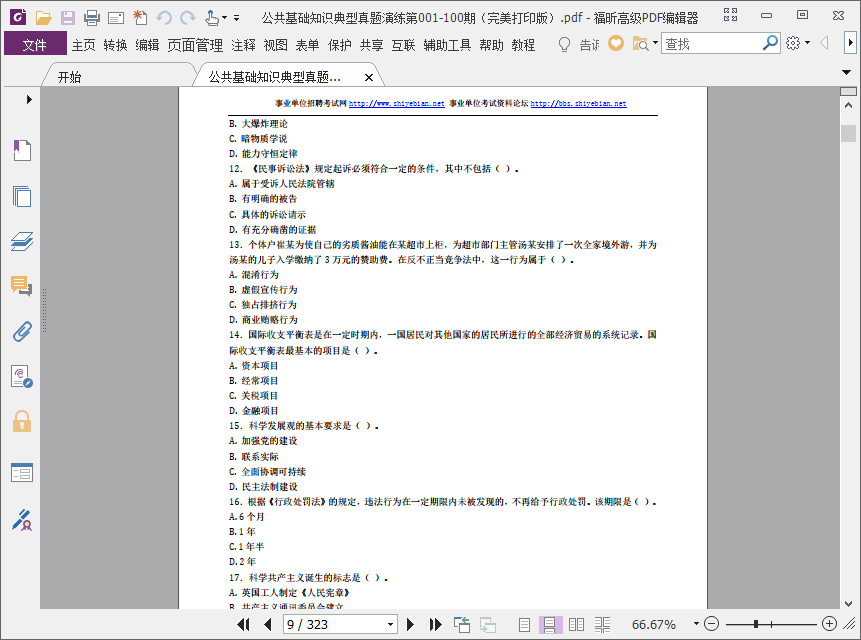
Task: Create new PDF with starred page icon
Action: (x=140, y=18)
